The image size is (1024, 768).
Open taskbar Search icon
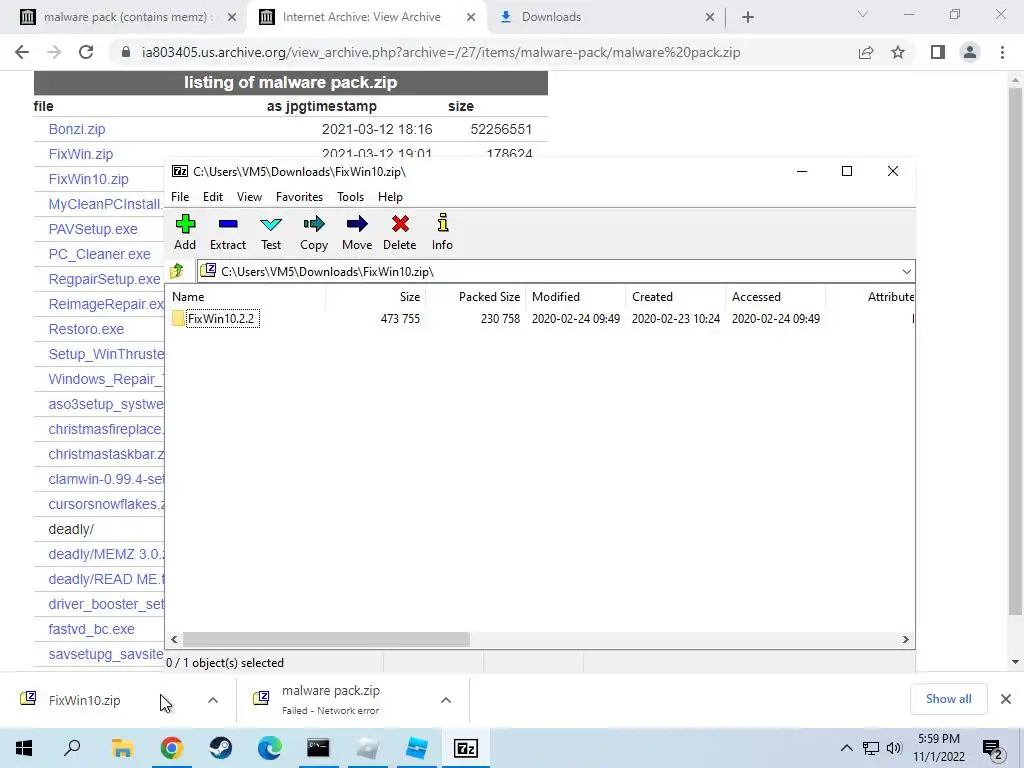pyautogui.click(x=72, y=748)
